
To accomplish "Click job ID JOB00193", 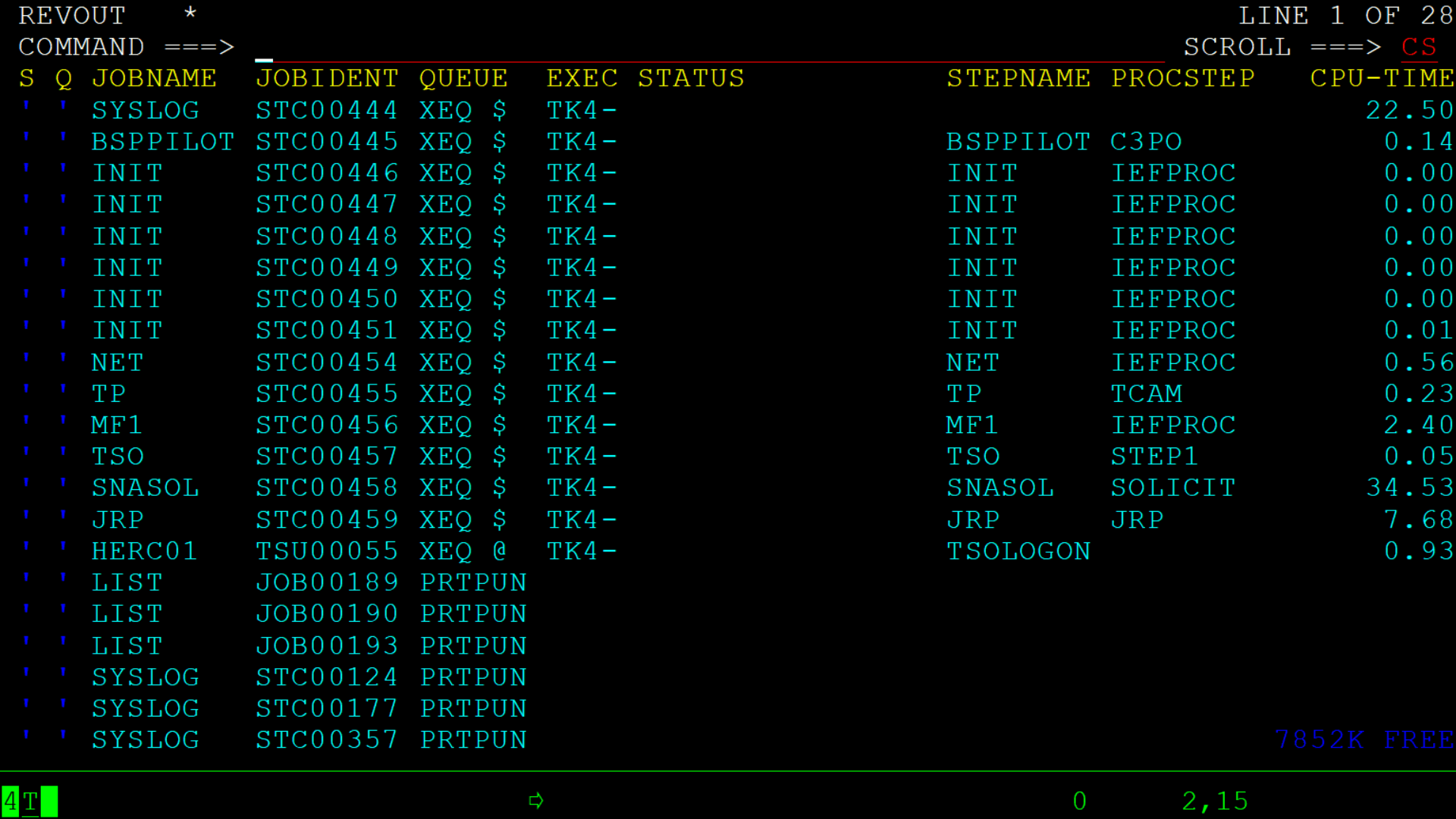I will pos(327,645).
